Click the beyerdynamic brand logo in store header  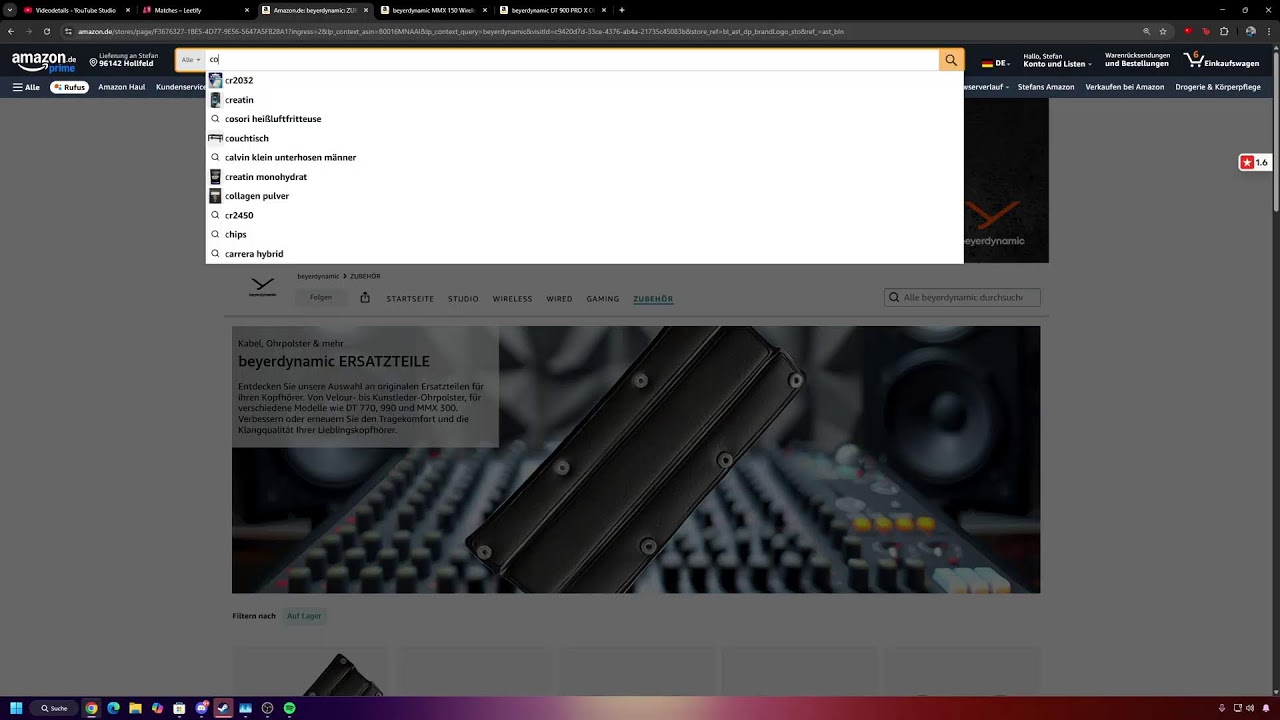262,287
